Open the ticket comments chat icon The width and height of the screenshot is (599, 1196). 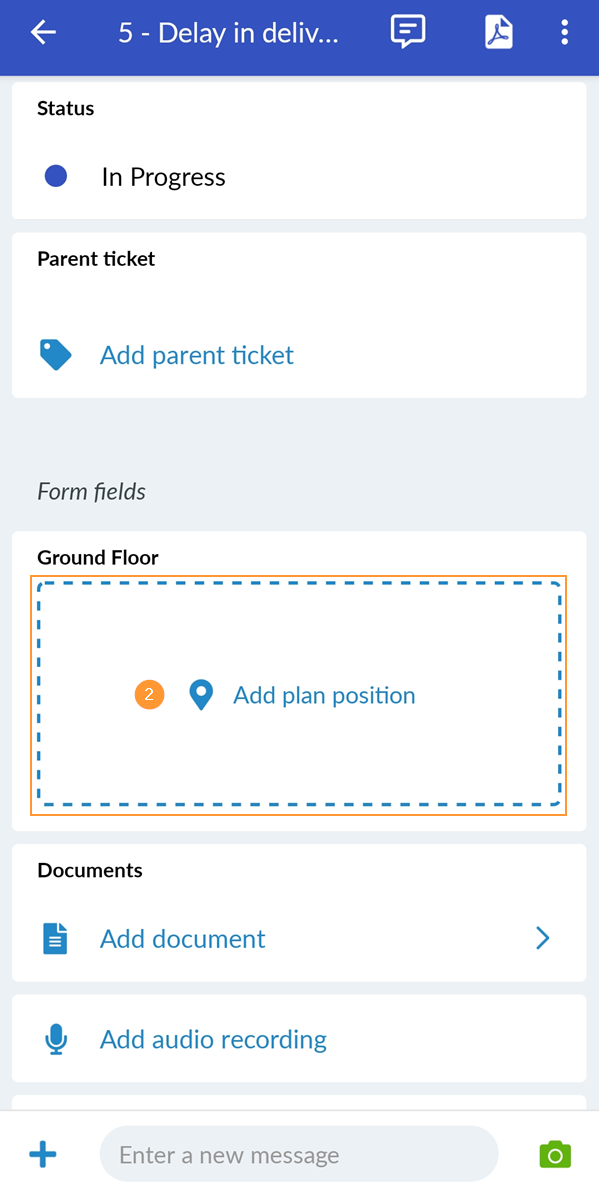click(407, 32)
